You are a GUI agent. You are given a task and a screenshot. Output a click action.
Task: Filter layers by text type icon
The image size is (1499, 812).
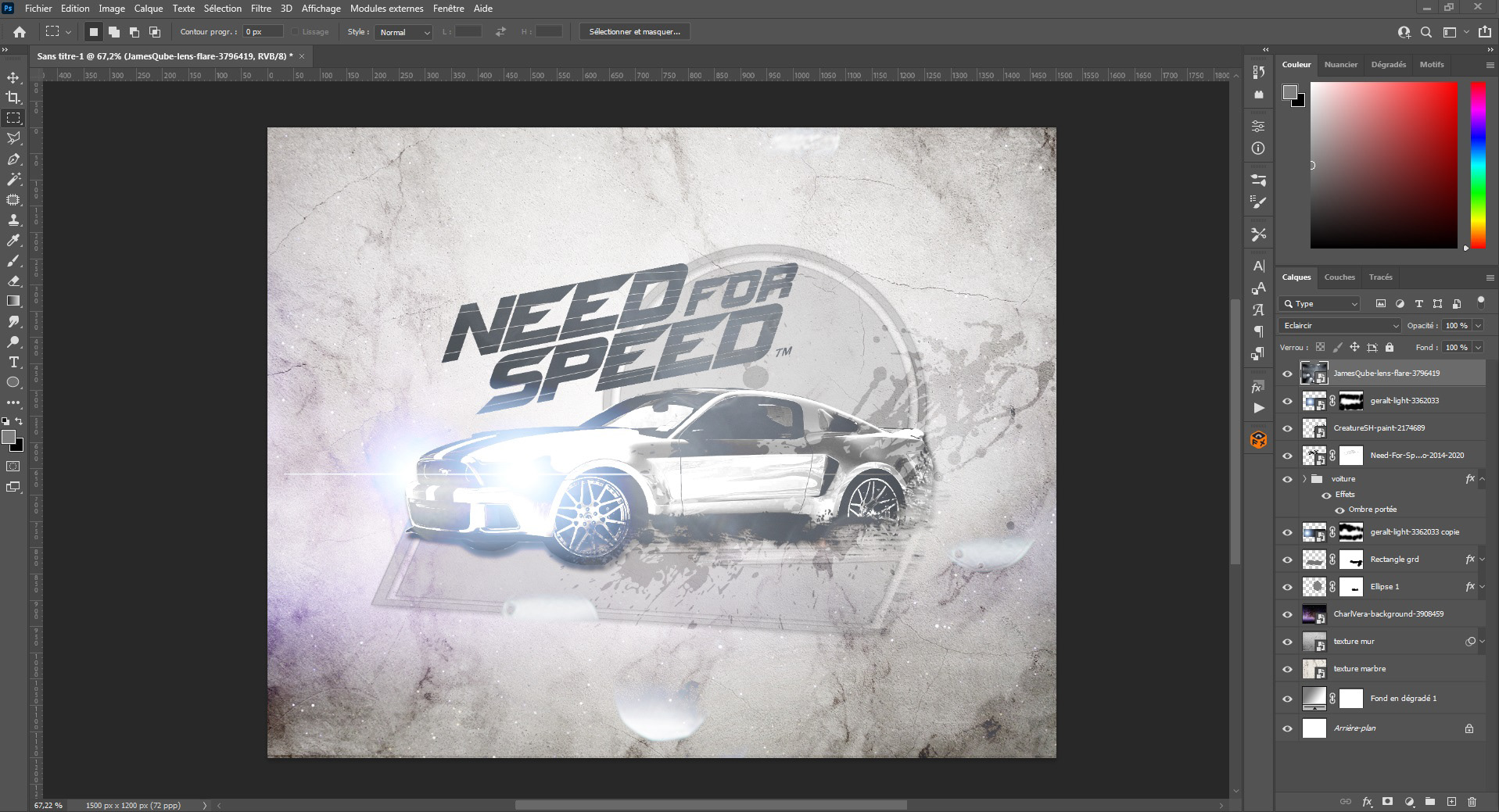click(x=1418, y=303)
